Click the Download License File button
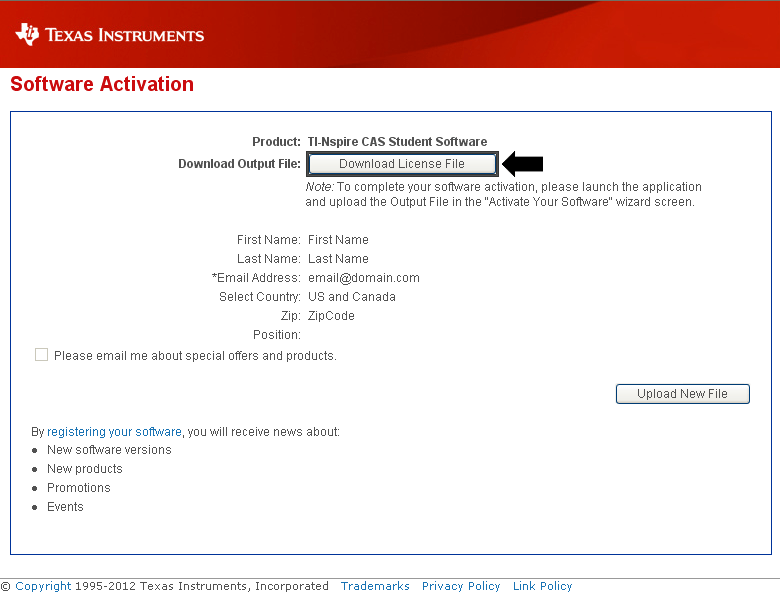The image size is (780, 593). (x=402, y=164)
